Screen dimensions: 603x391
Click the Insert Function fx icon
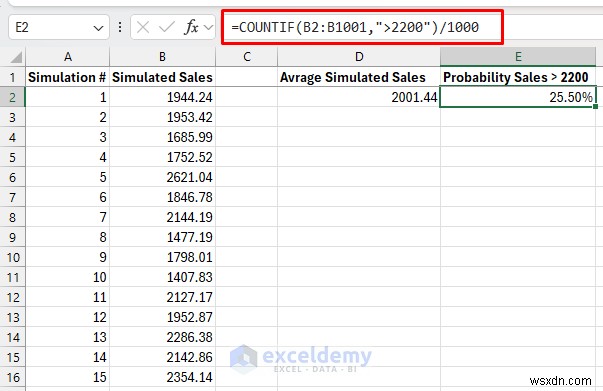(x=191, y=27)
